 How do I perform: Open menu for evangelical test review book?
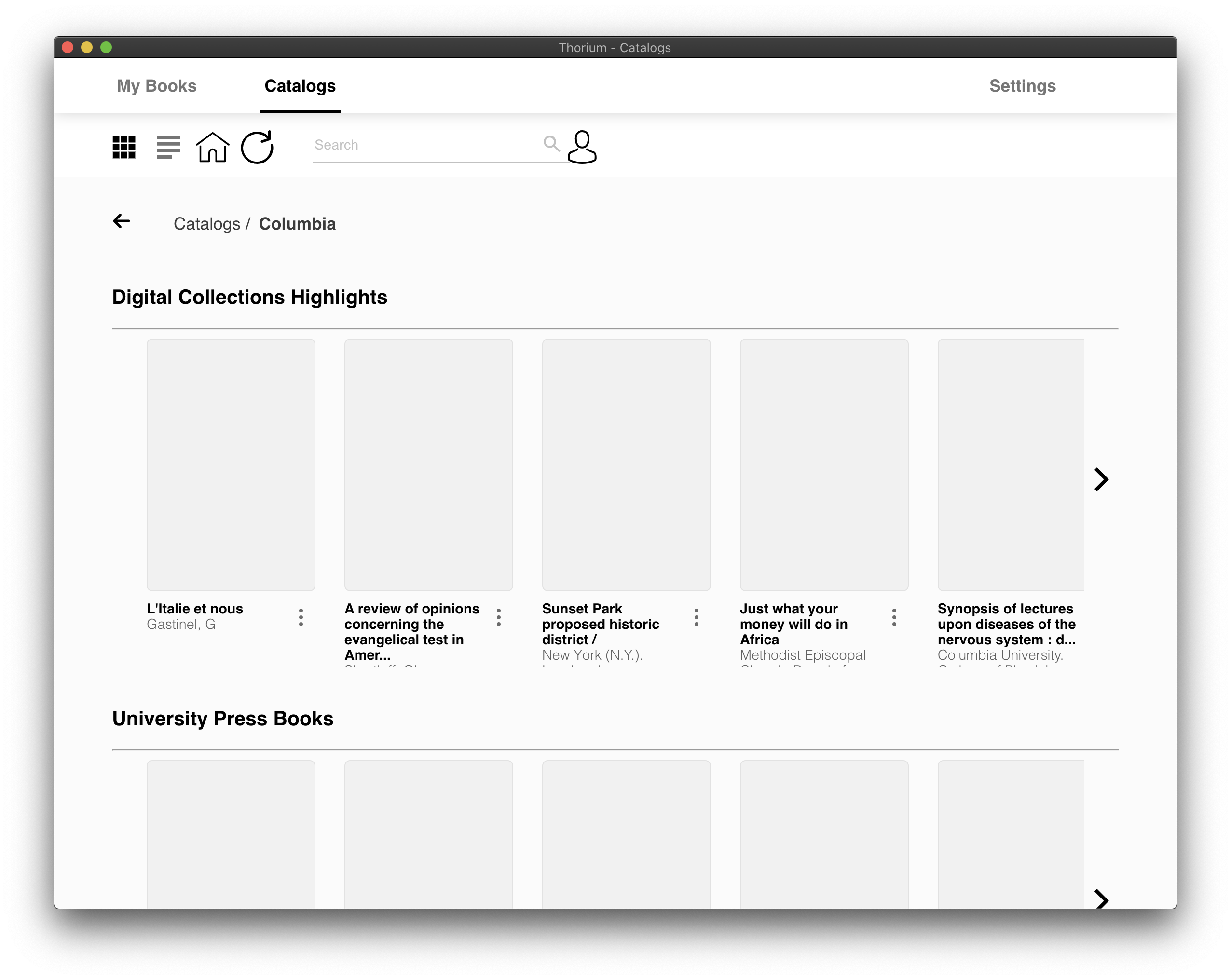(498, 617)
